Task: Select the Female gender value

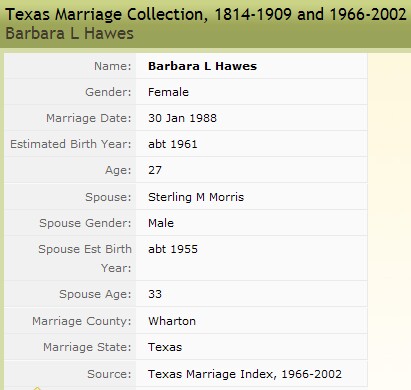Action: [x=168, y=92]
